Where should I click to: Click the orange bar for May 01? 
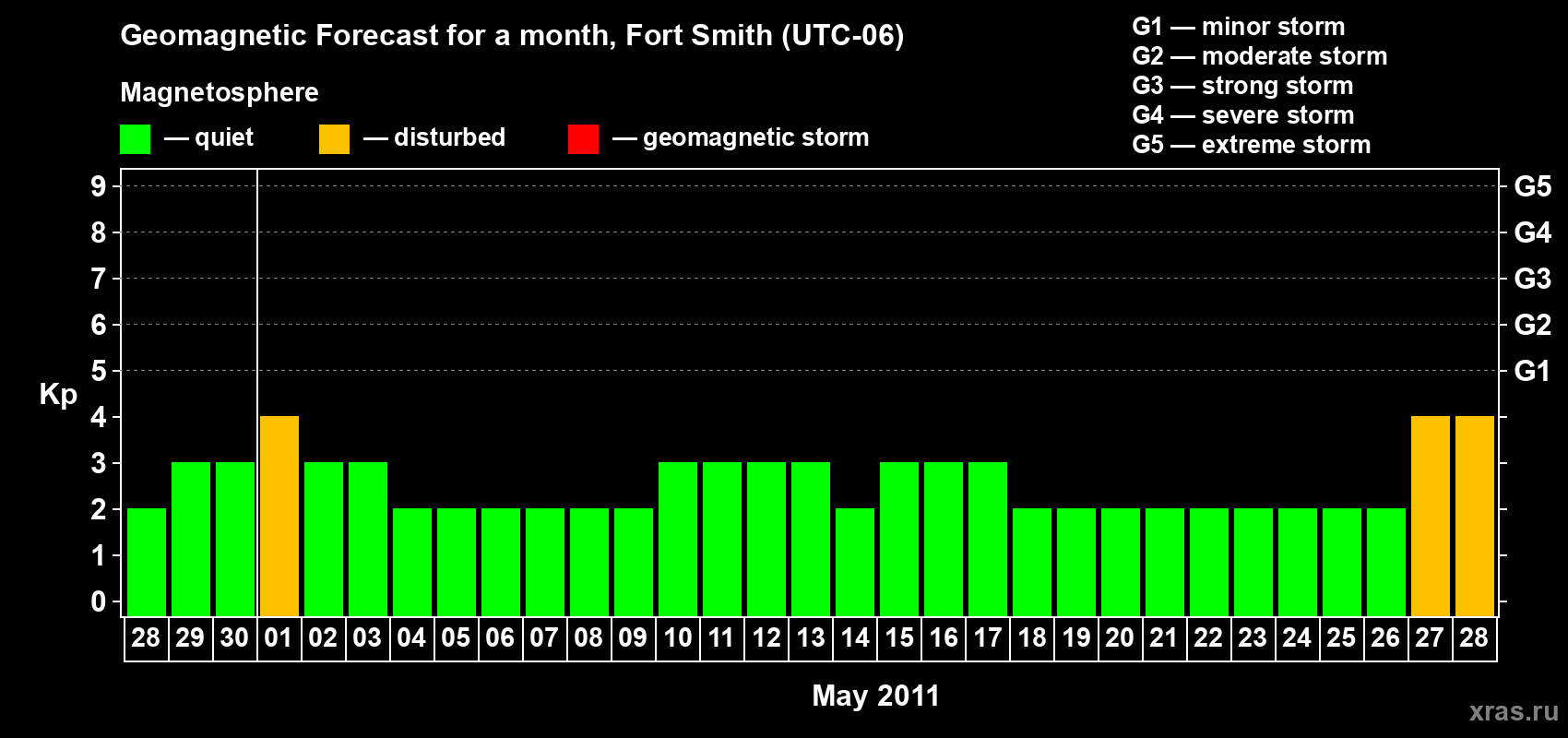pos(279,516)
